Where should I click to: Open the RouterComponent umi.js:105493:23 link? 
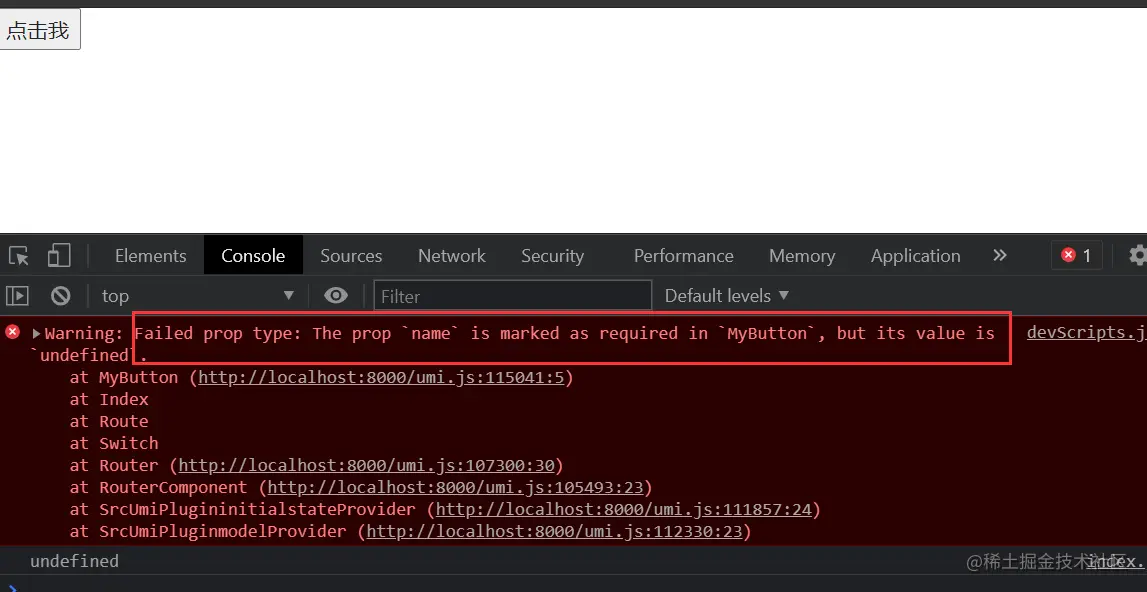(x=456, y=487)
